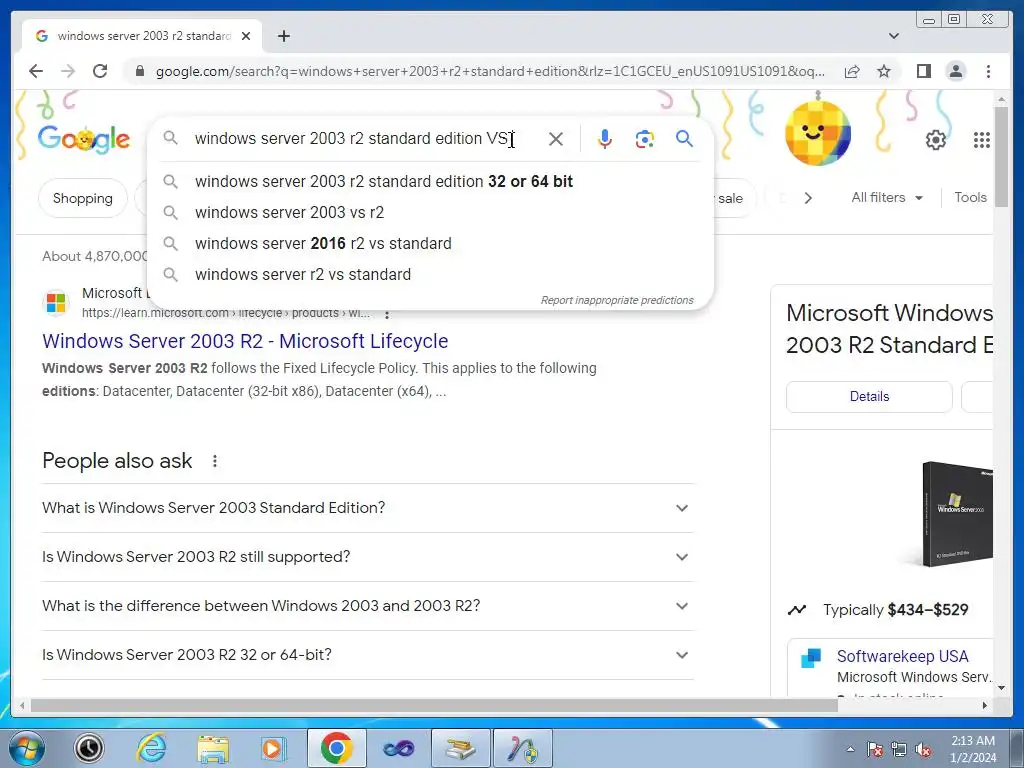Viewport: 1024px width, 768px height.
Task: Open the Chrome profile avatar
Action: (955, 71)
